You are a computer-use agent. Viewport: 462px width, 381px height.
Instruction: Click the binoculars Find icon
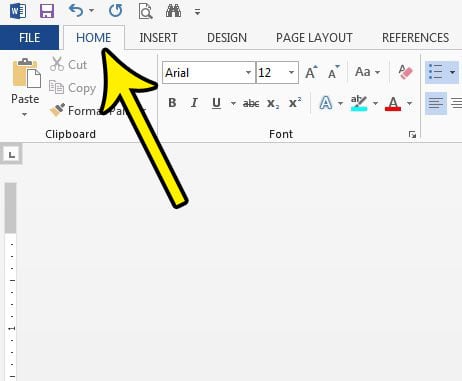click(173, 11)
